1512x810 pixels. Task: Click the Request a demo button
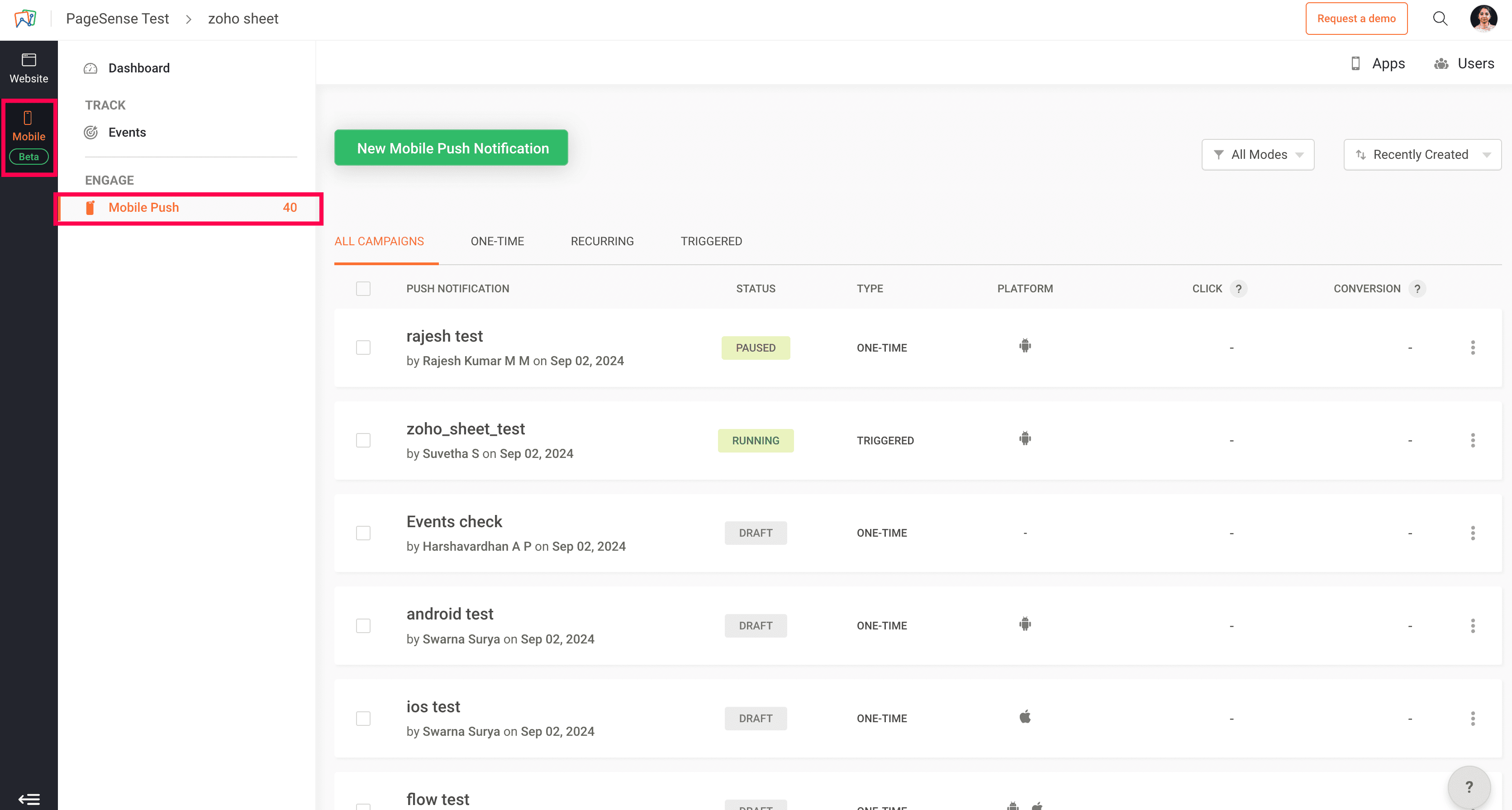pos(1356,19)
